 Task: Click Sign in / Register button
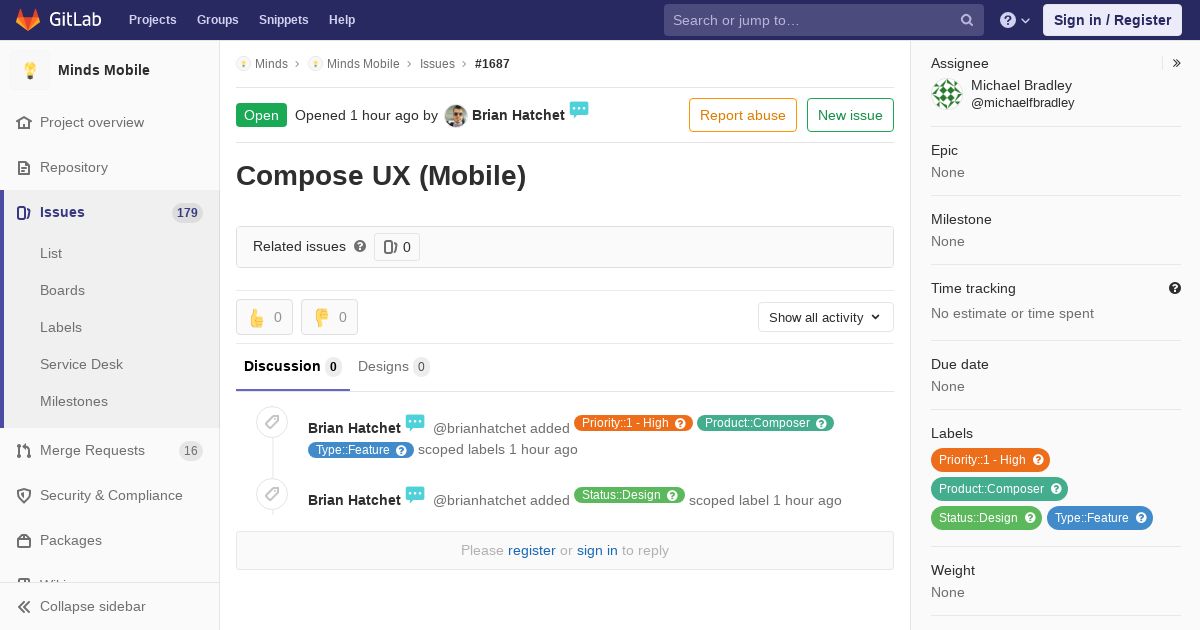point(1112,20)
